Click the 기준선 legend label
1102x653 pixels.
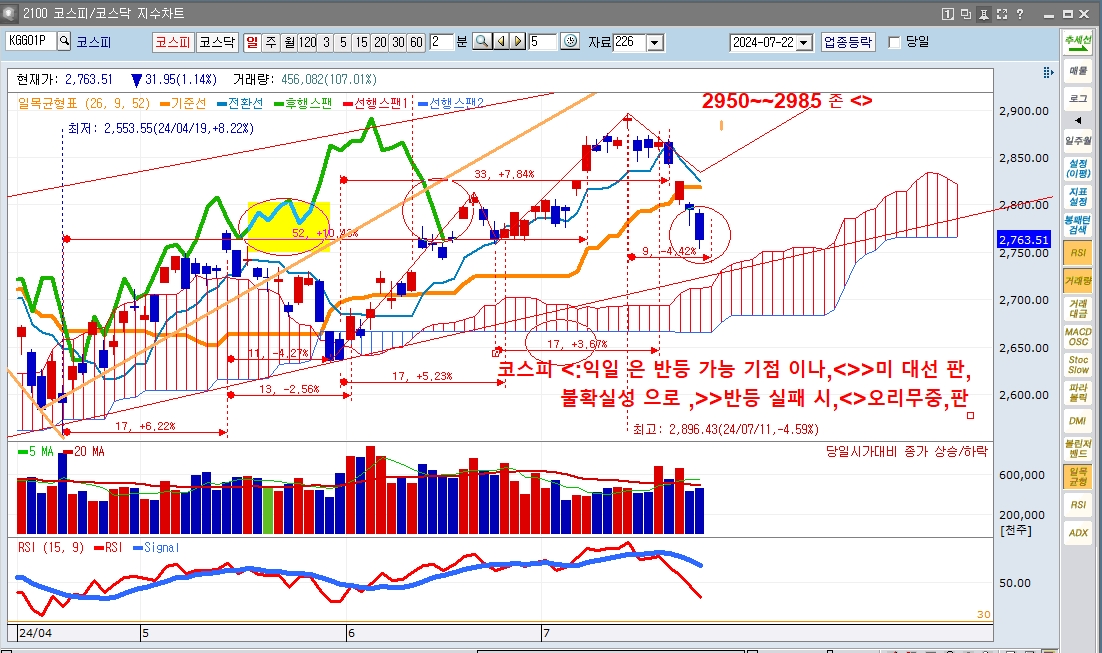[x=183, y=103]
